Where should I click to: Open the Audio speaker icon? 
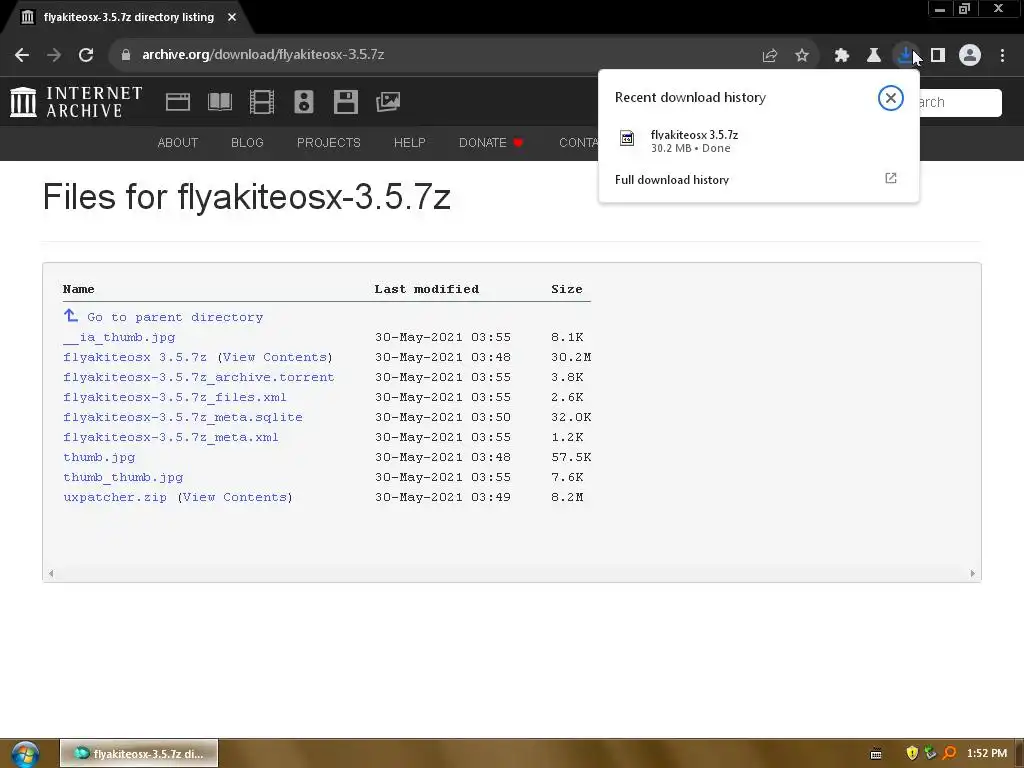point(304,102)
